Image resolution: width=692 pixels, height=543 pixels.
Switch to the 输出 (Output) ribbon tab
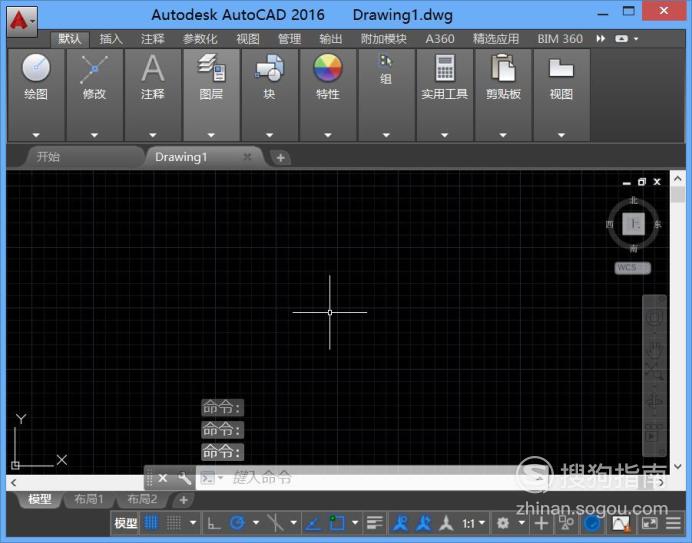point(331,39)
